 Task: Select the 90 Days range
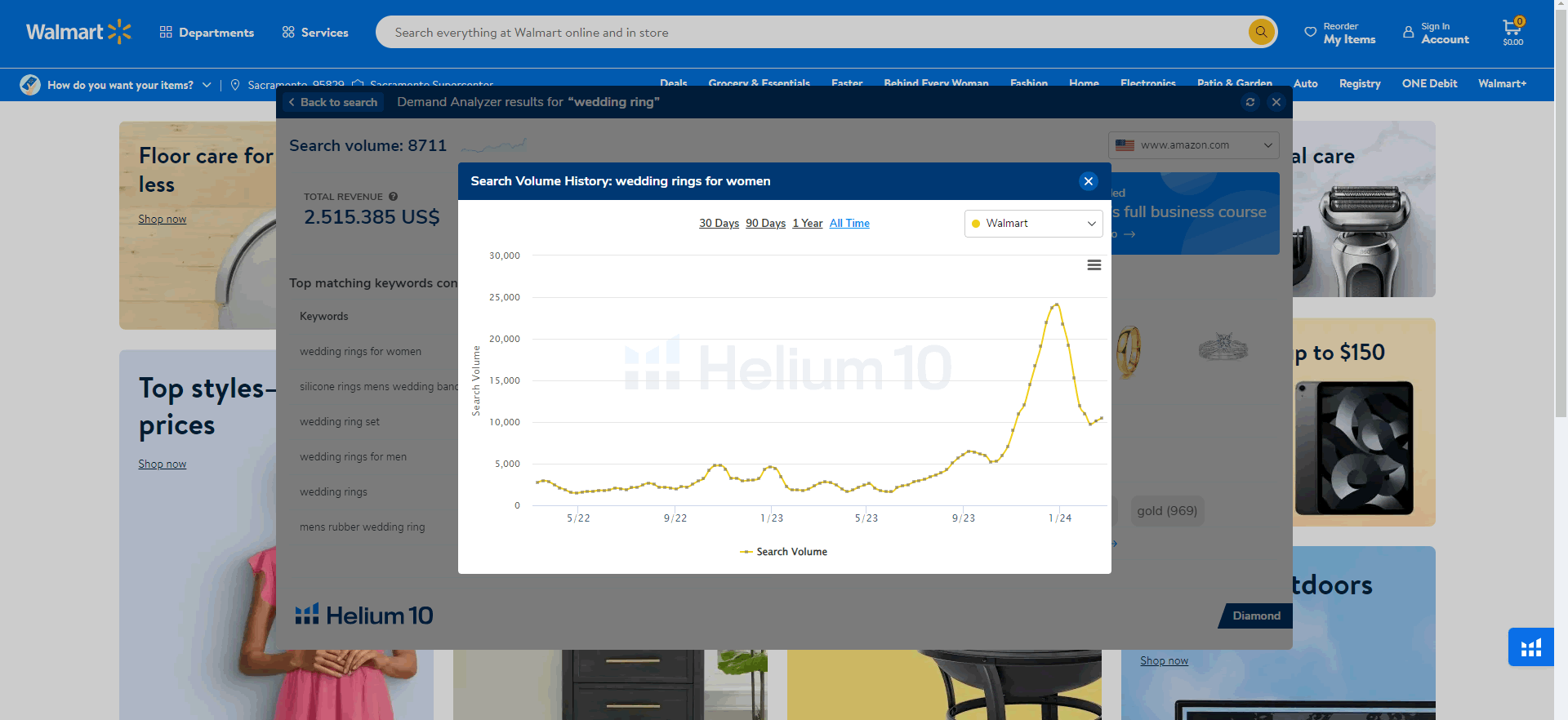(x=765, y=223)
